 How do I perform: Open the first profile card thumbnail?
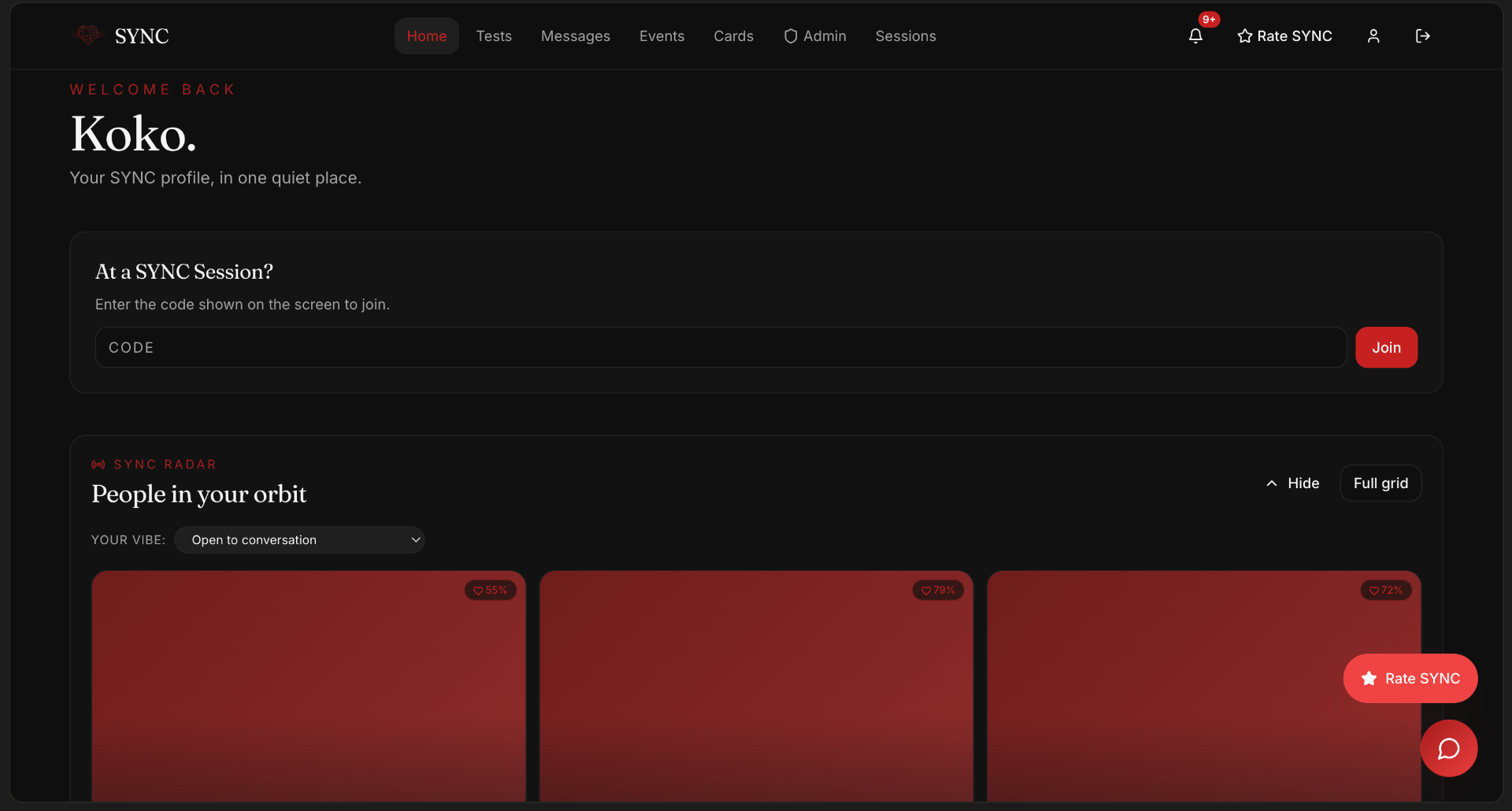[309, 687]
